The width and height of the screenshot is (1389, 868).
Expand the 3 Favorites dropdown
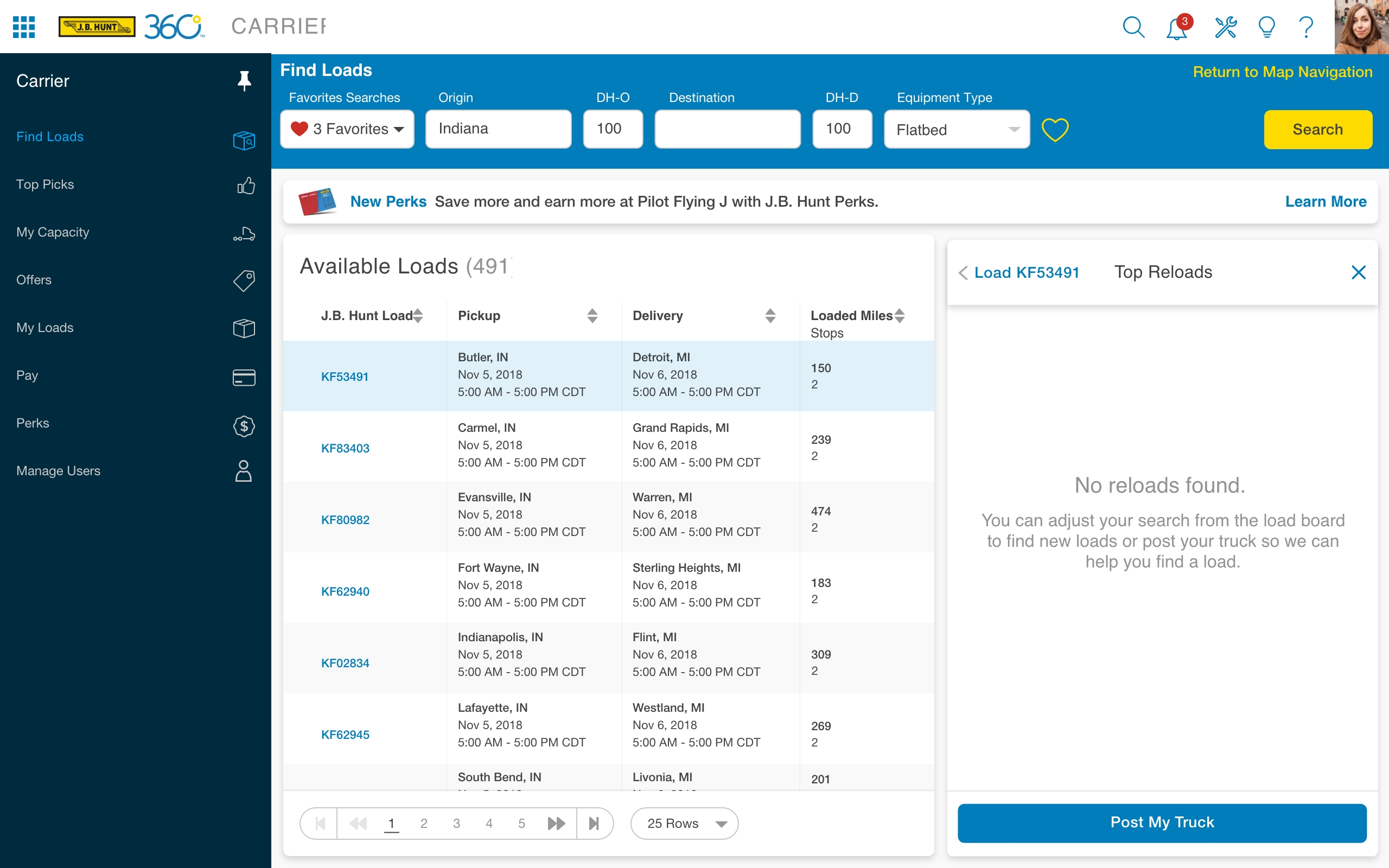tap(347, 129)
